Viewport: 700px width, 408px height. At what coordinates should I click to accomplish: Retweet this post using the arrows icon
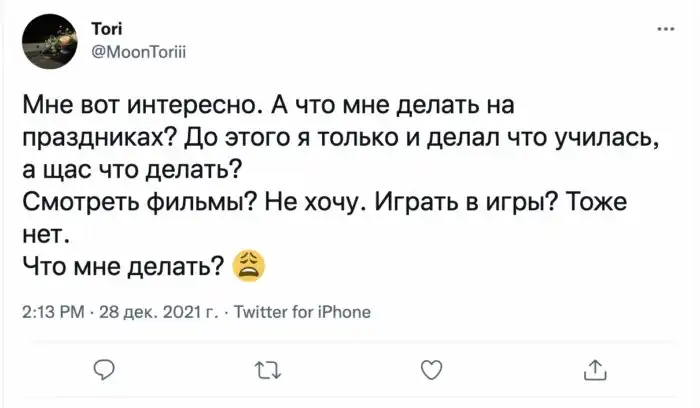[268, 371]
